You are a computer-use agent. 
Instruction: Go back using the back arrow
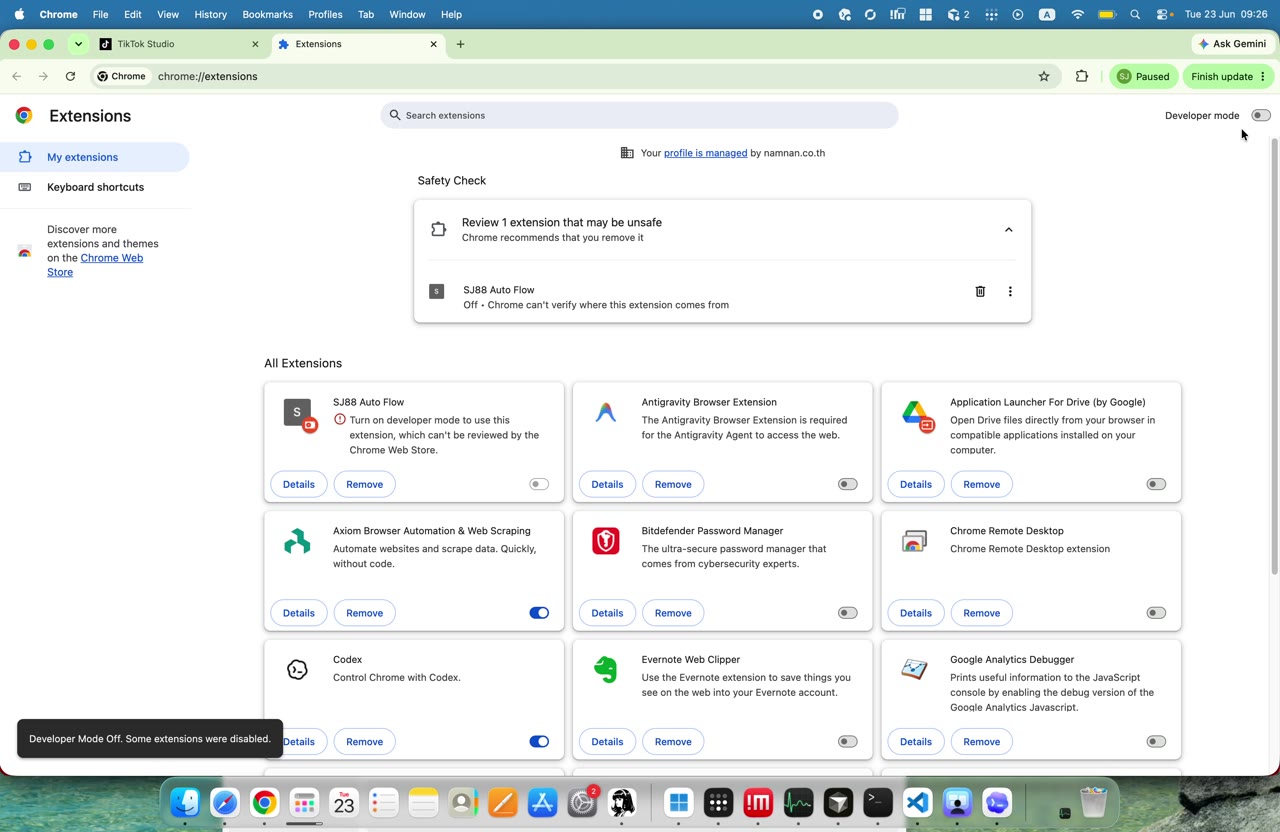[17, 76]
